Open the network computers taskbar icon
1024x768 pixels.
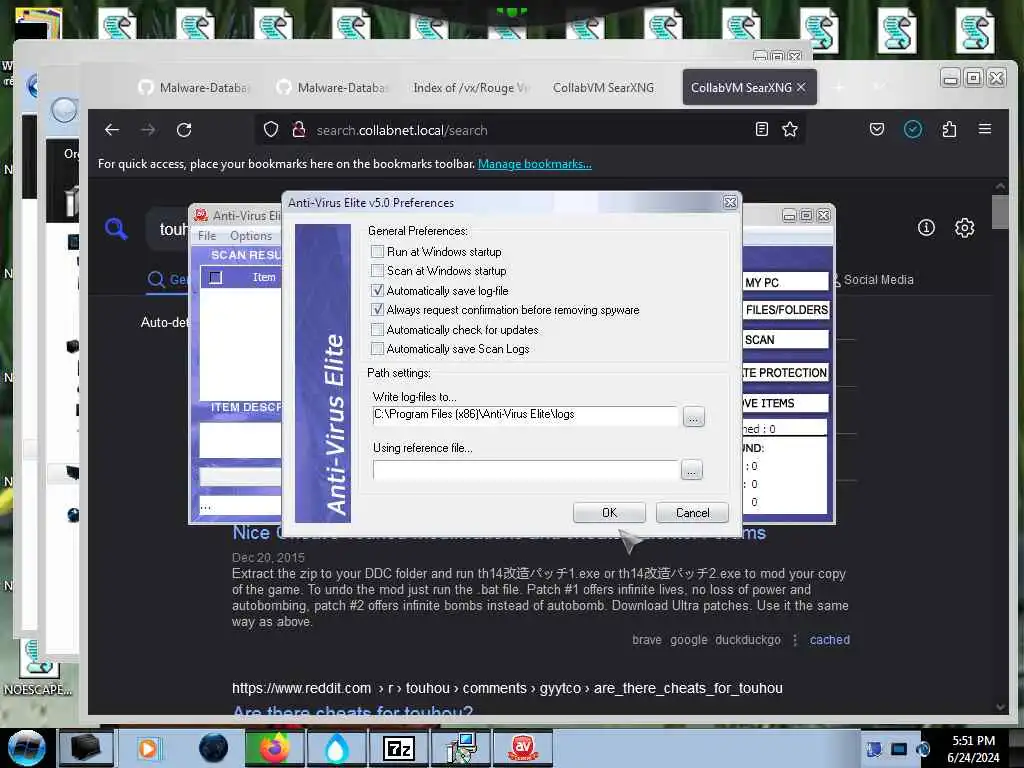pyautogui.click(x=460, y=748)
